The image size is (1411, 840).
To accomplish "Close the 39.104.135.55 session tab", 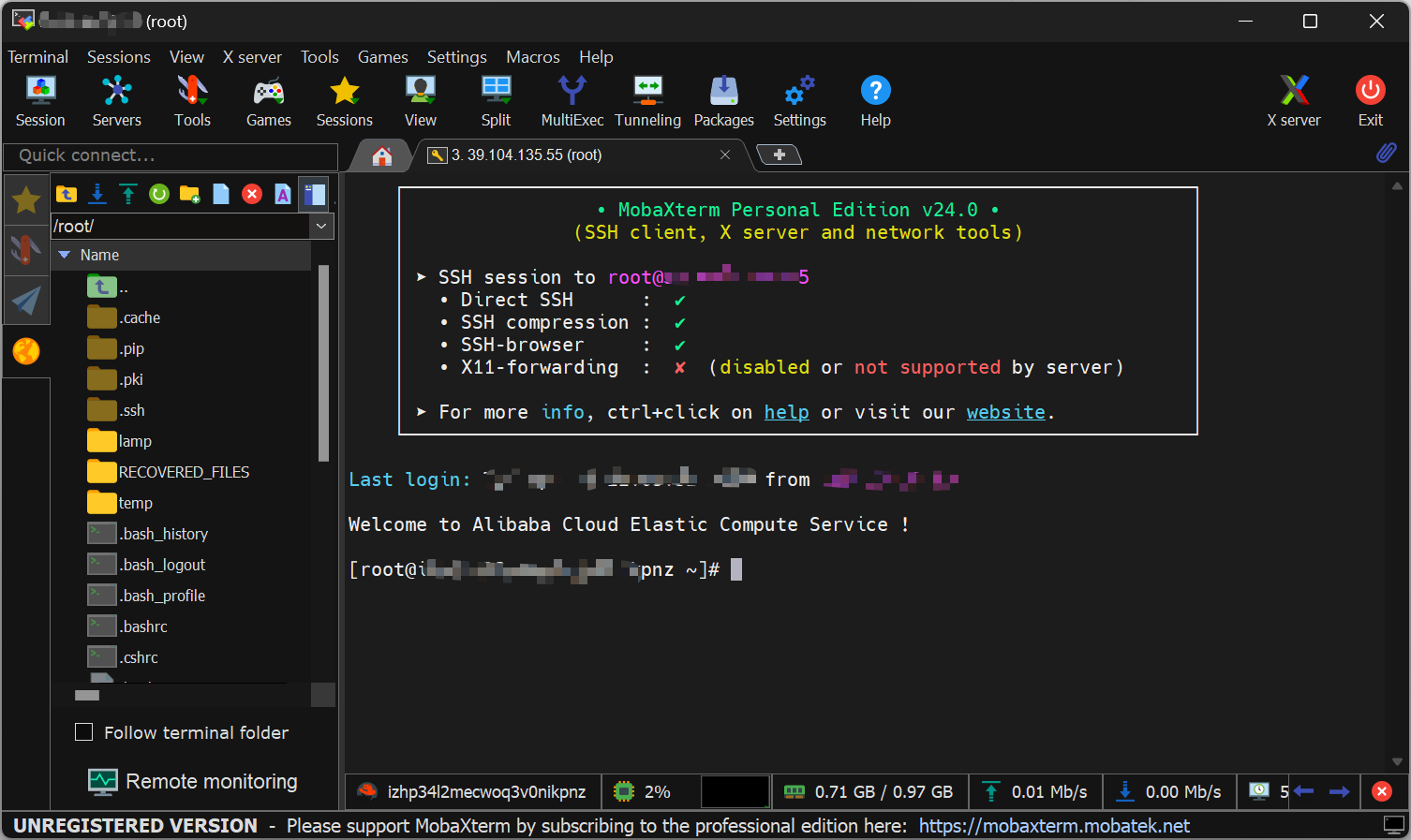I will coord(725,155).
